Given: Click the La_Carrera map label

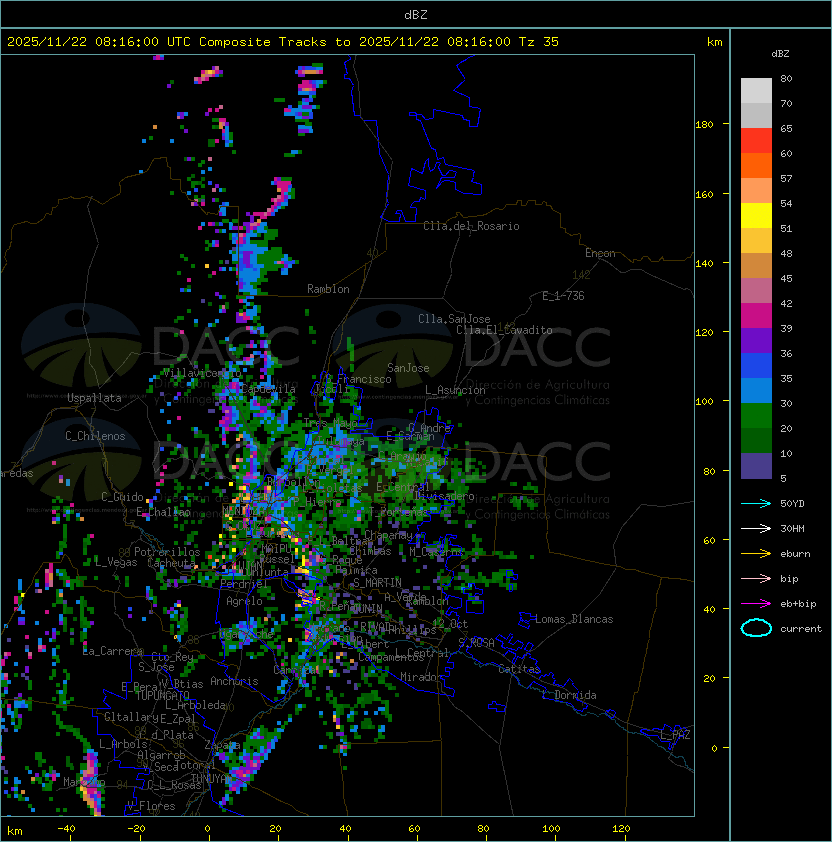Looking at the screenshot, I should coord(112,651).
